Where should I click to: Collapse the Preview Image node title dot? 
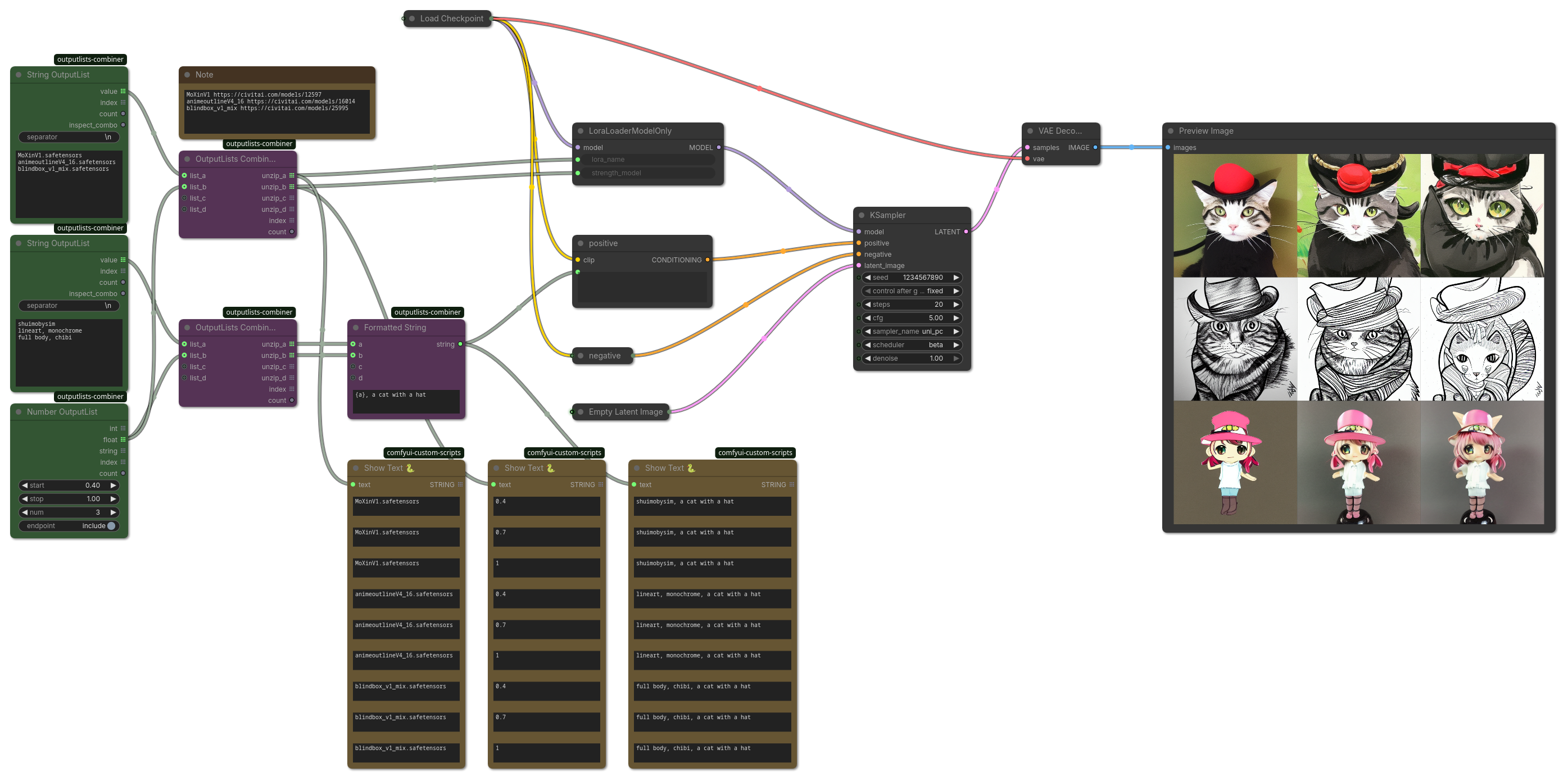tap(1171, 131)
